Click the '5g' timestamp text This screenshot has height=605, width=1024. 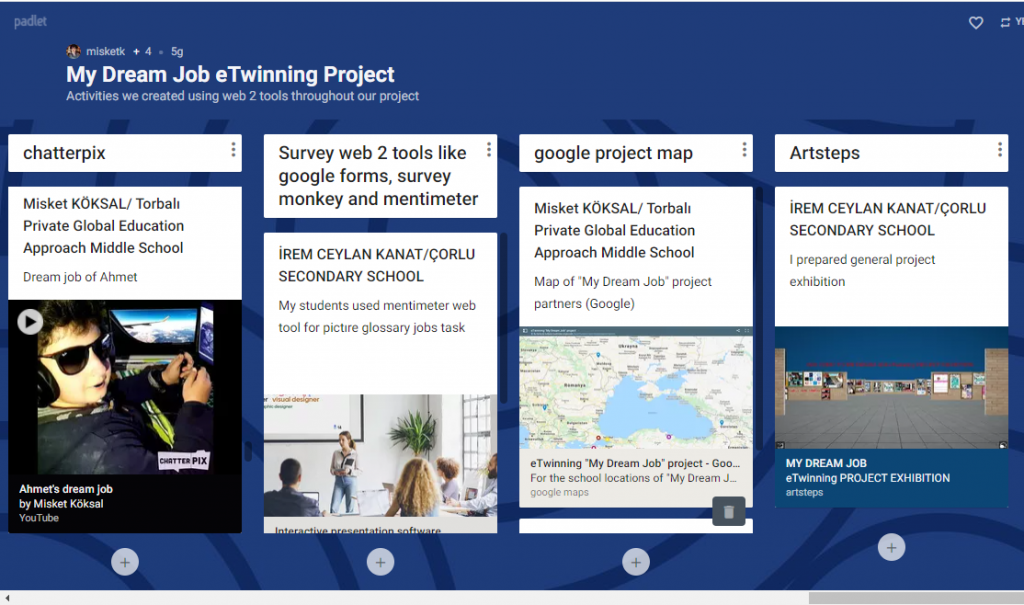177,51
